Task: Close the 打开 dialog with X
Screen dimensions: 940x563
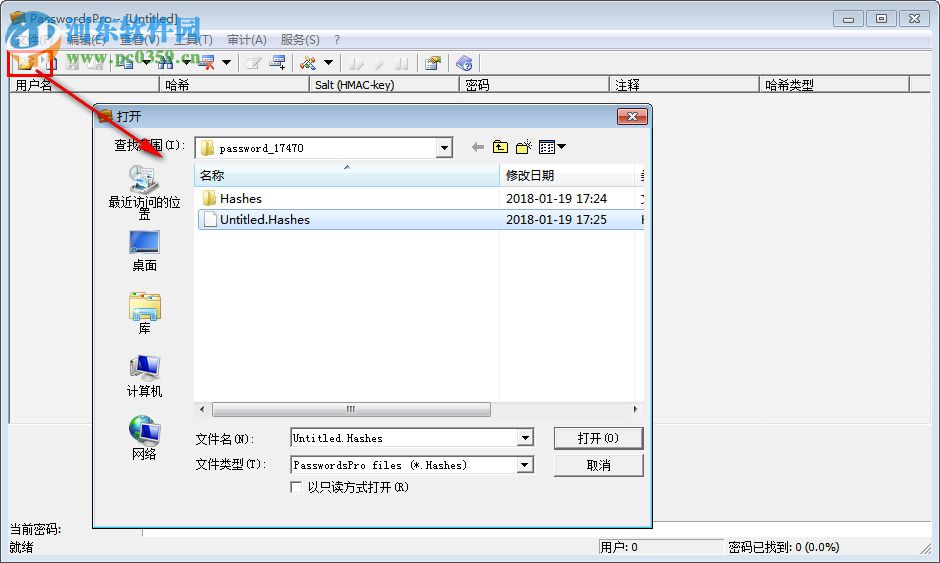Action: [x=632, y=116]
